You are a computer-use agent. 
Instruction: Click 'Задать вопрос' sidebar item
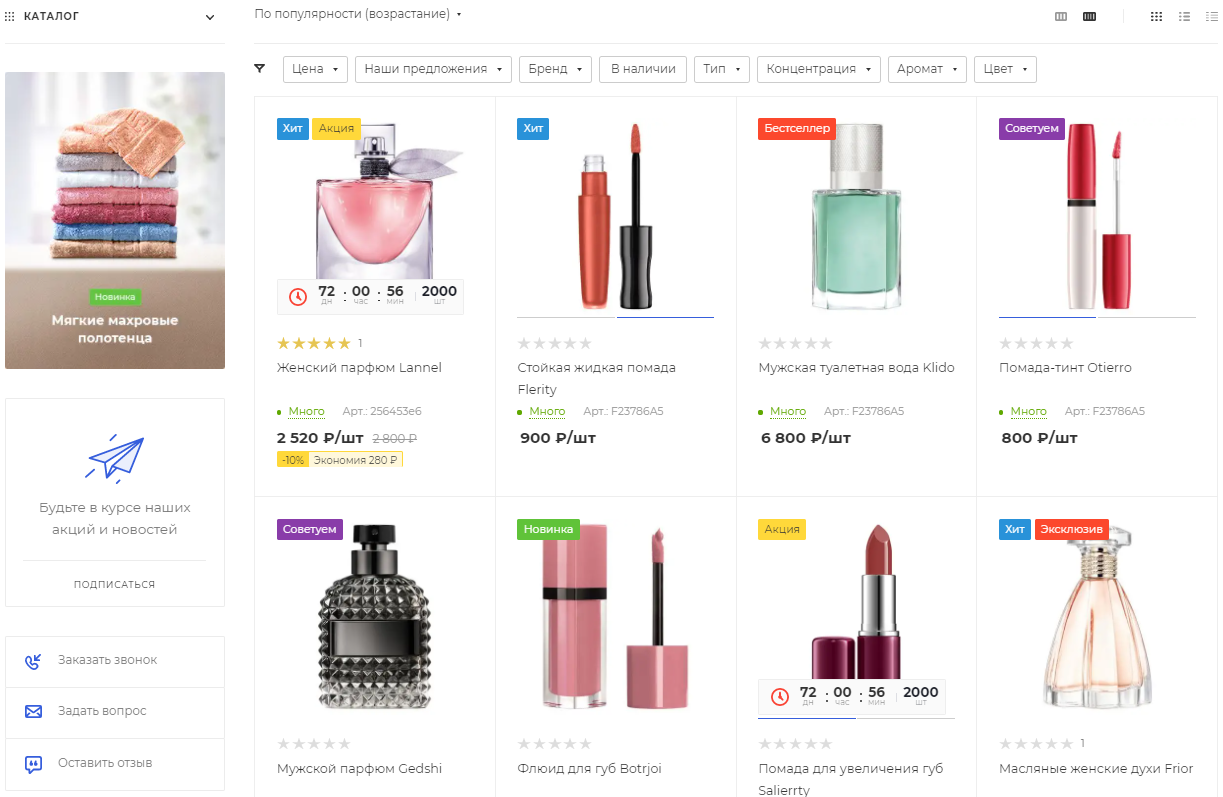[x=115, y=712]
